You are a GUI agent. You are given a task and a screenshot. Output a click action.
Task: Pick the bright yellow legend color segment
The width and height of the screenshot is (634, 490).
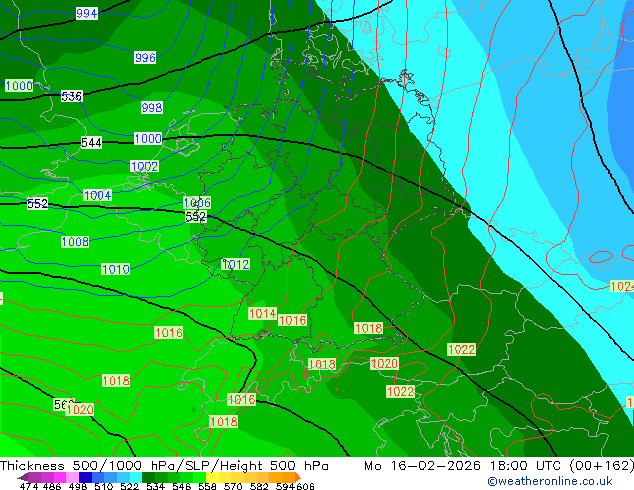[213, 477]
